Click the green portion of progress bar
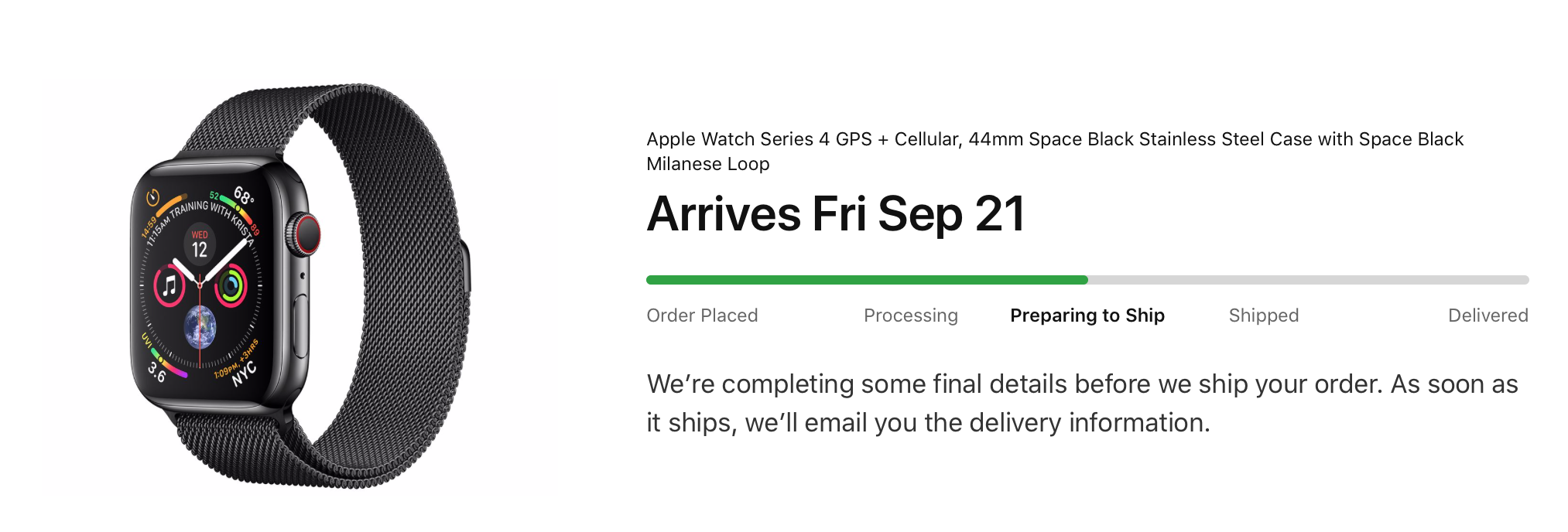The image size is (1568, 532). (867, 280)
